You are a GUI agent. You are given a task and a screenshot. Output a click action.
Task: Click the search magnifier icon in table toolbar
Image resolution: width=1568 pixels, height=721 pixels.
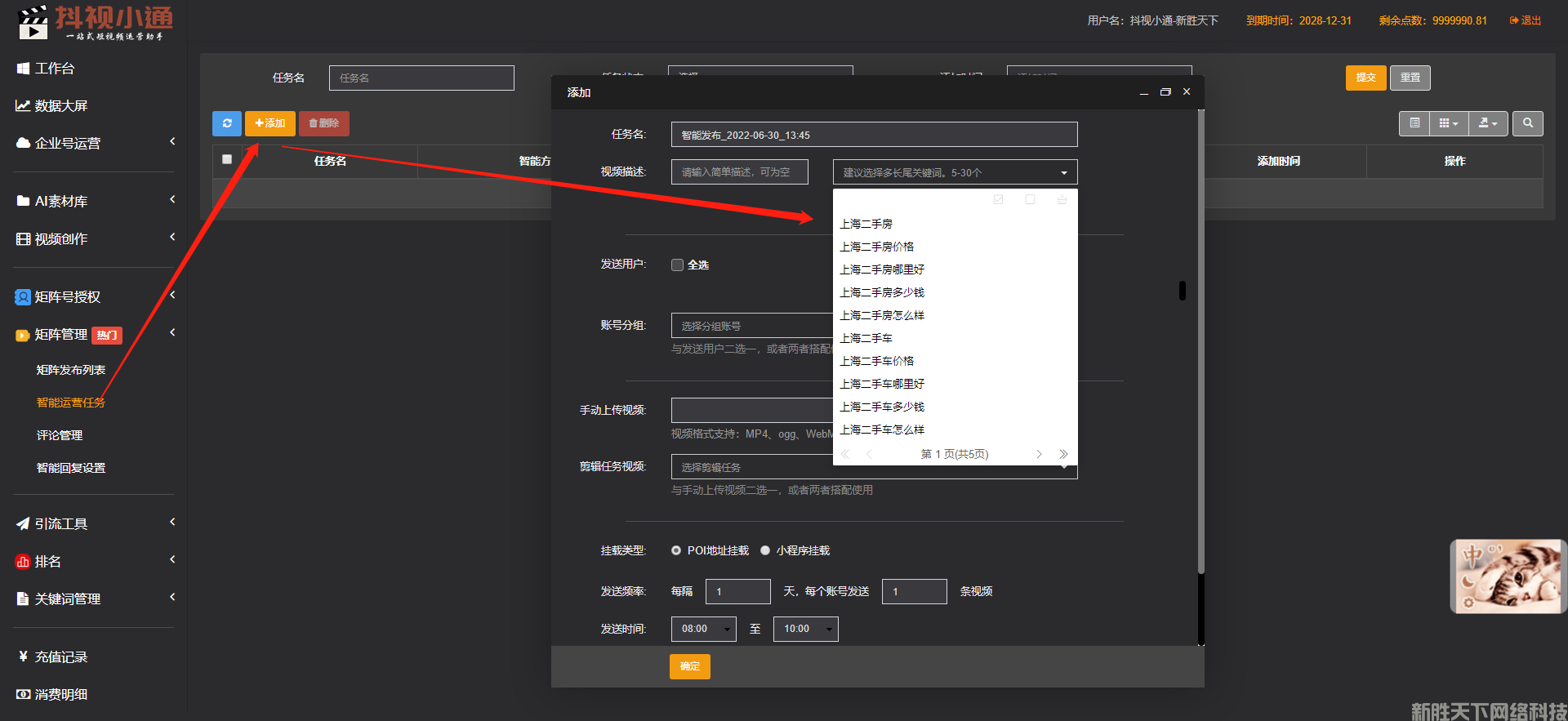pos(1527,123)
